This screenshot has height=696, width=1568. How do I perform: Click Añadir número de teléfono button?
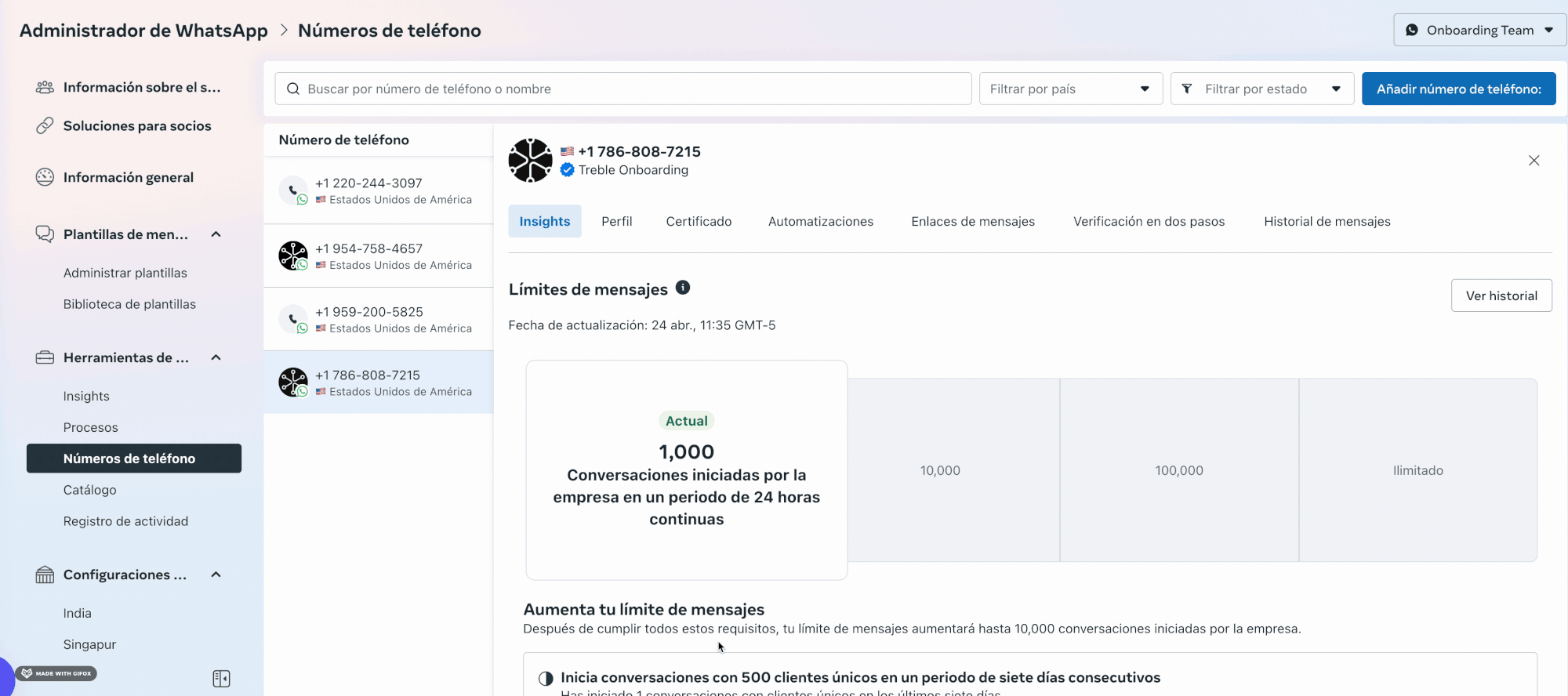1459,89
